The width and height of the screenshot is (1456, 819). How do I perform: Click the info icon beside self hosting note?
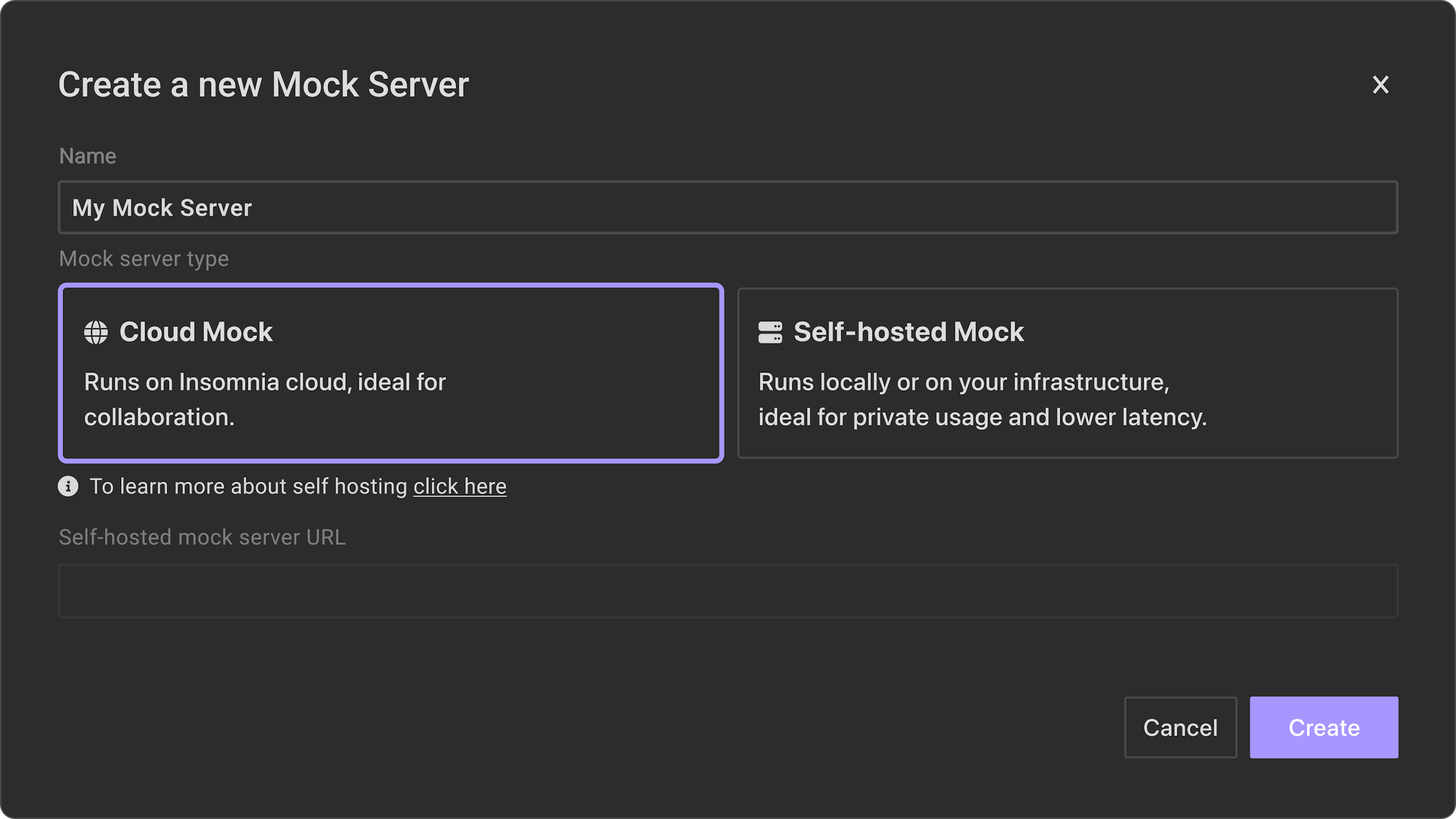click(x=68, y=486)
